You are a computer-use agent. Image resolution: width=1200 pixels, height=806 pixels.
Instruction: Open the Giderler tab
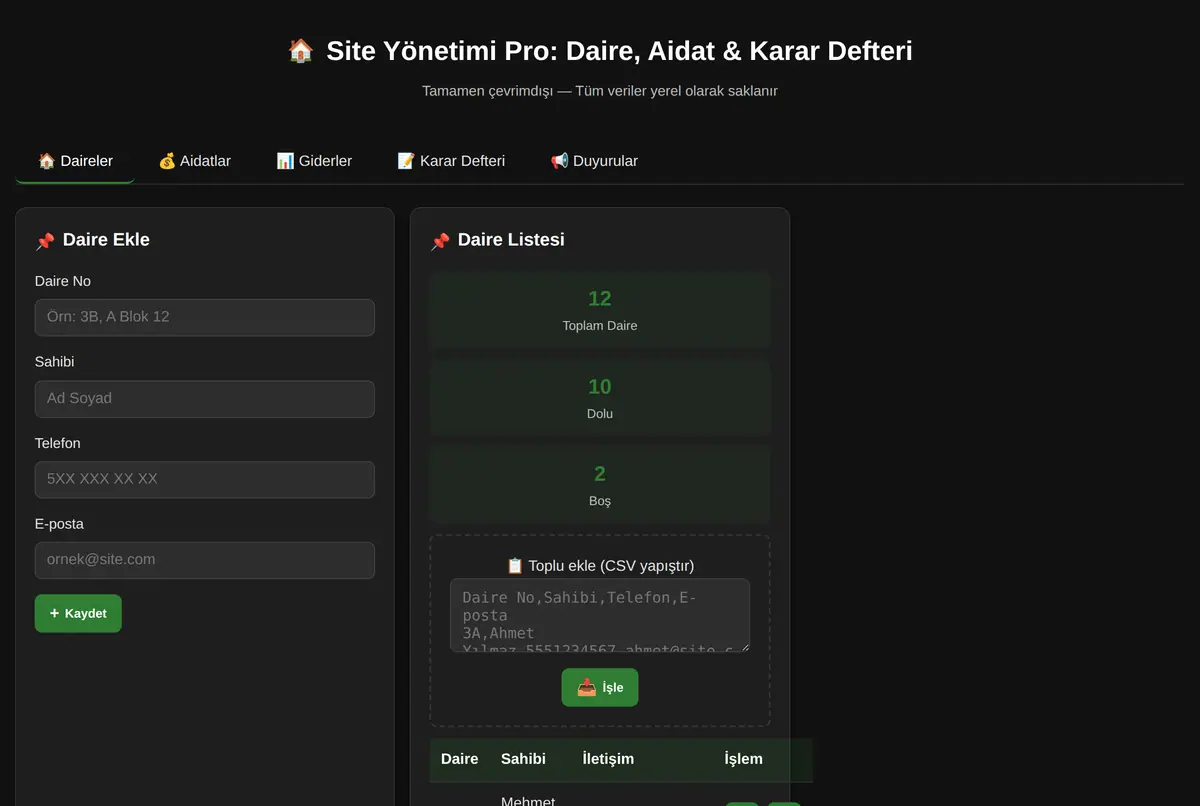pos(314,161)
